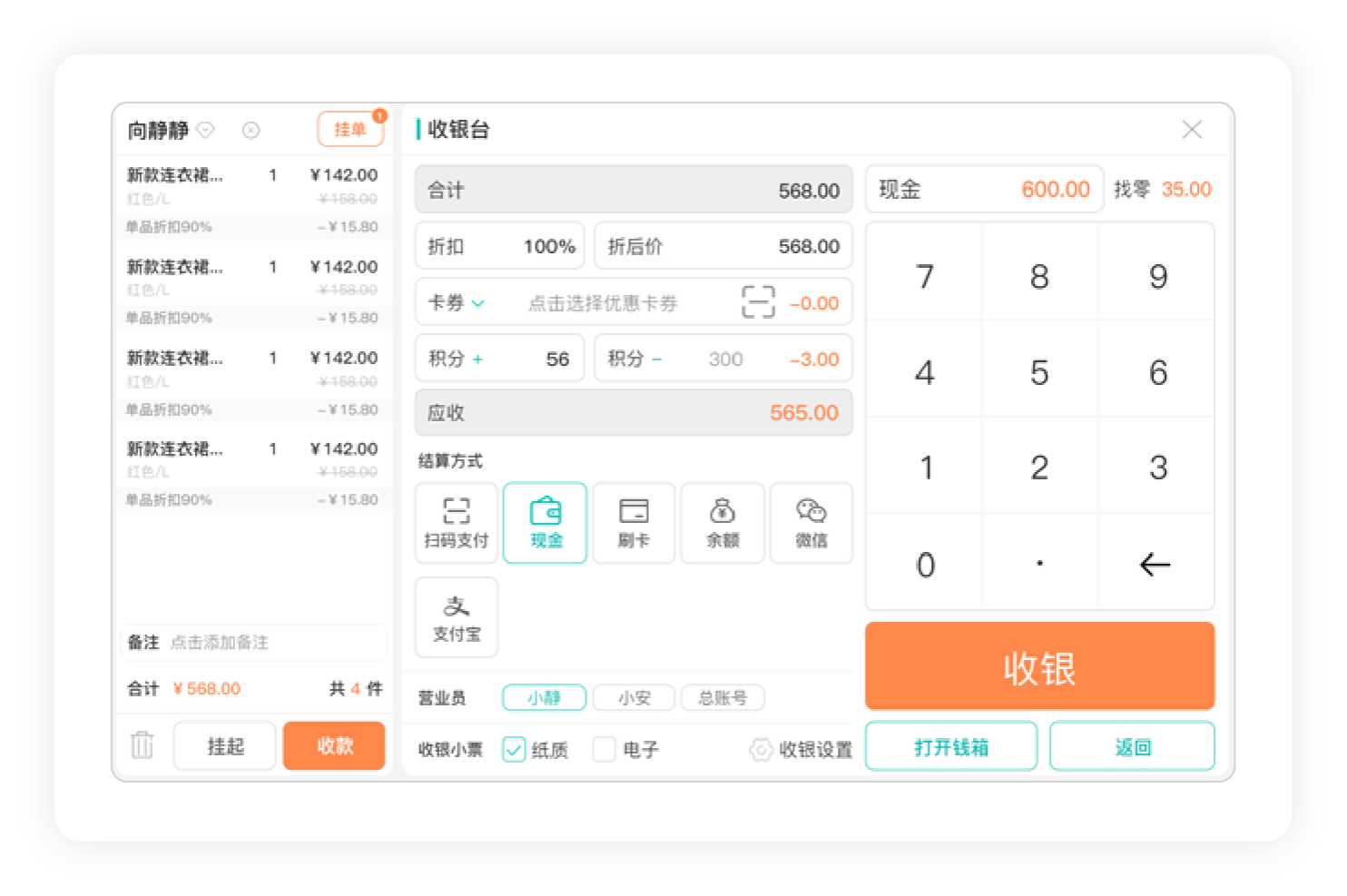Click the 折后价 discounted price field

click(723, 246)
